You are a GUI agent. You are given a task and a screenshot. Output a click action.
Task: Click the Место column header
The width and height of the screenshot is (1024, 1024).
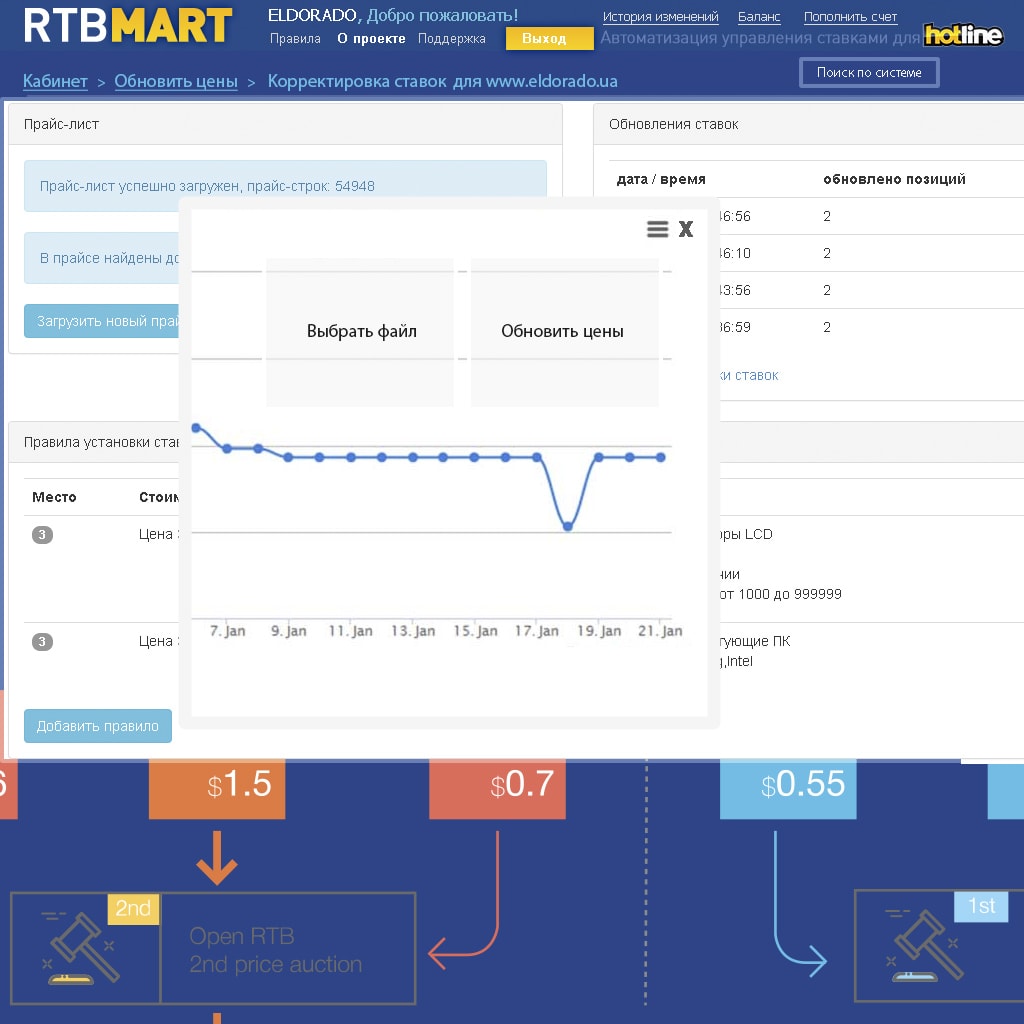point(54,497)
